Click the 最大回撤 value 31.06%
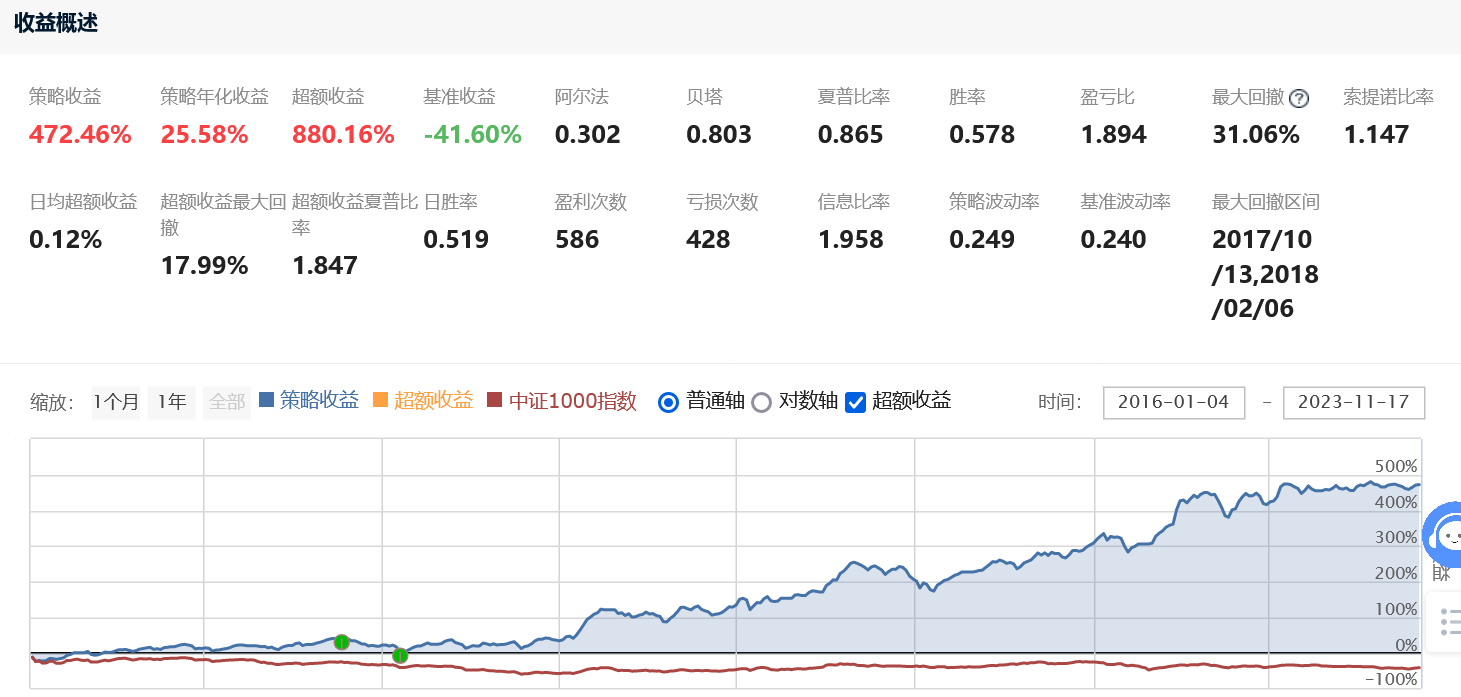1461x697 pixels. [x=1256, y=135]
